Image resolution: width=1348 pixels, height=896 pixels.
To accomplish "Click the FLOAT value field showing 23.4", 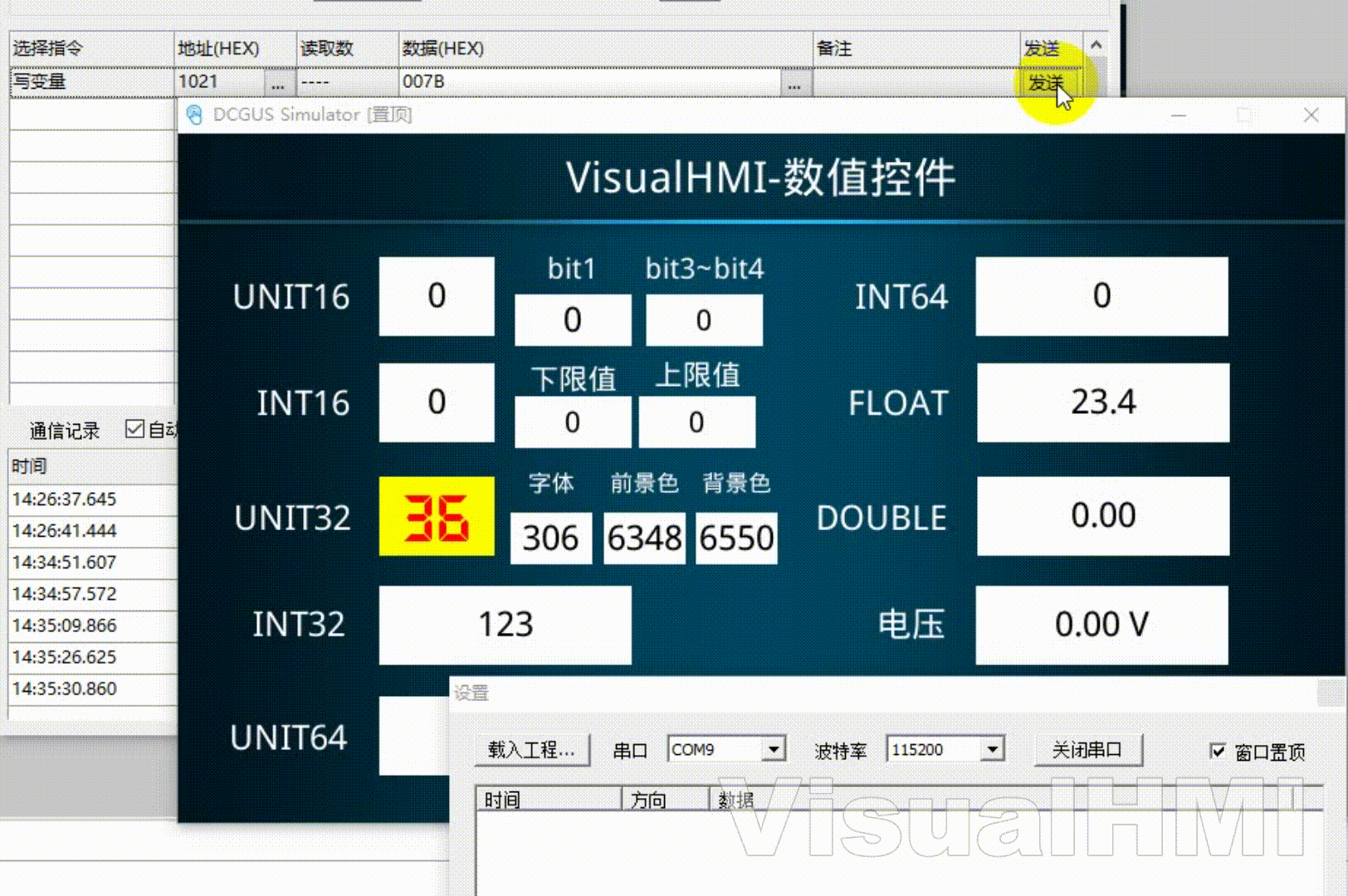I will (x=1102, y=402).
